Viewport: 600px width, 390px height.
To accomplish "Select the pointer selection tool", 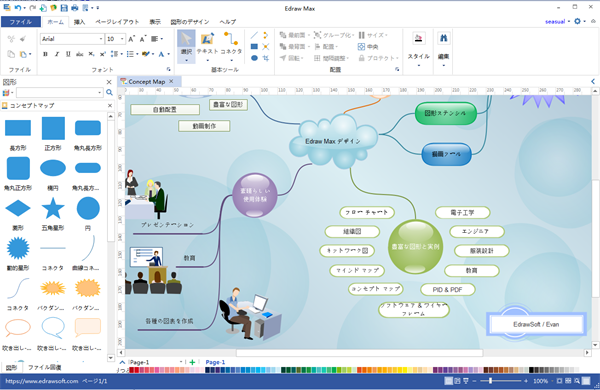I will [x=186, y=46].
